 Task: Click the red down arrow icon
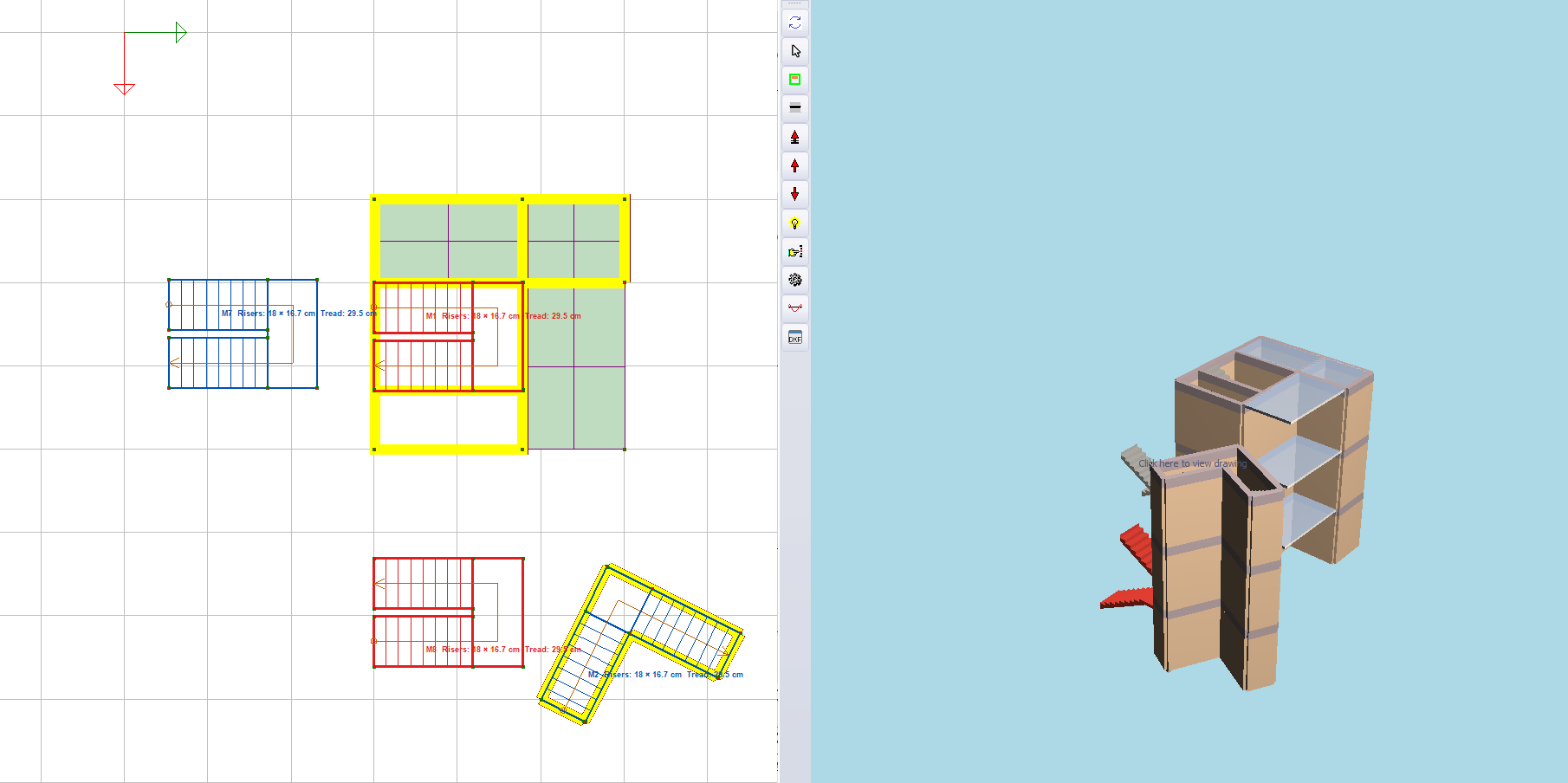point(794,194)
